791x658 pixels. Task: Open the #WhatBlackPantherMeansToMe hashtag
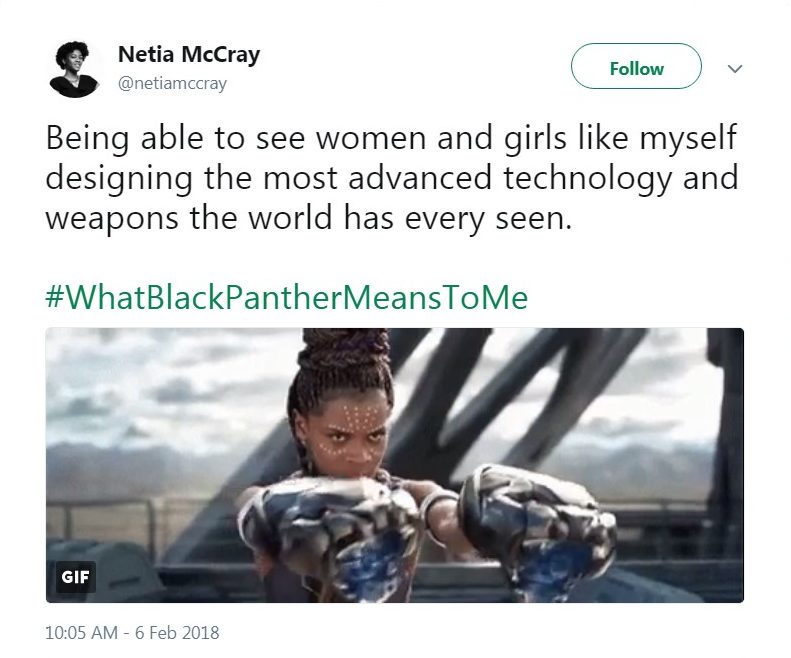[x=287, y=297]
